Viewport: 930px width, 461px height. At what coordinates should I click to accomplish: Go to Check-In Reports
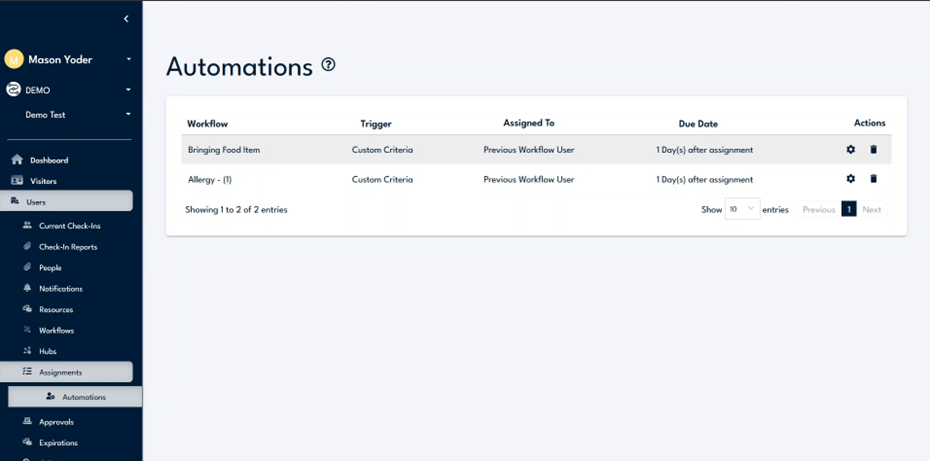click(x=68, y=247)
